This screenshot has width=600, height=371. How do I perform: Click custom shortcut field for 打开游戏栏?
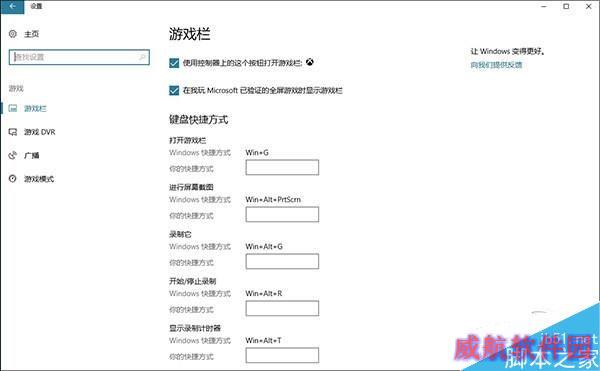click(282, 168)
